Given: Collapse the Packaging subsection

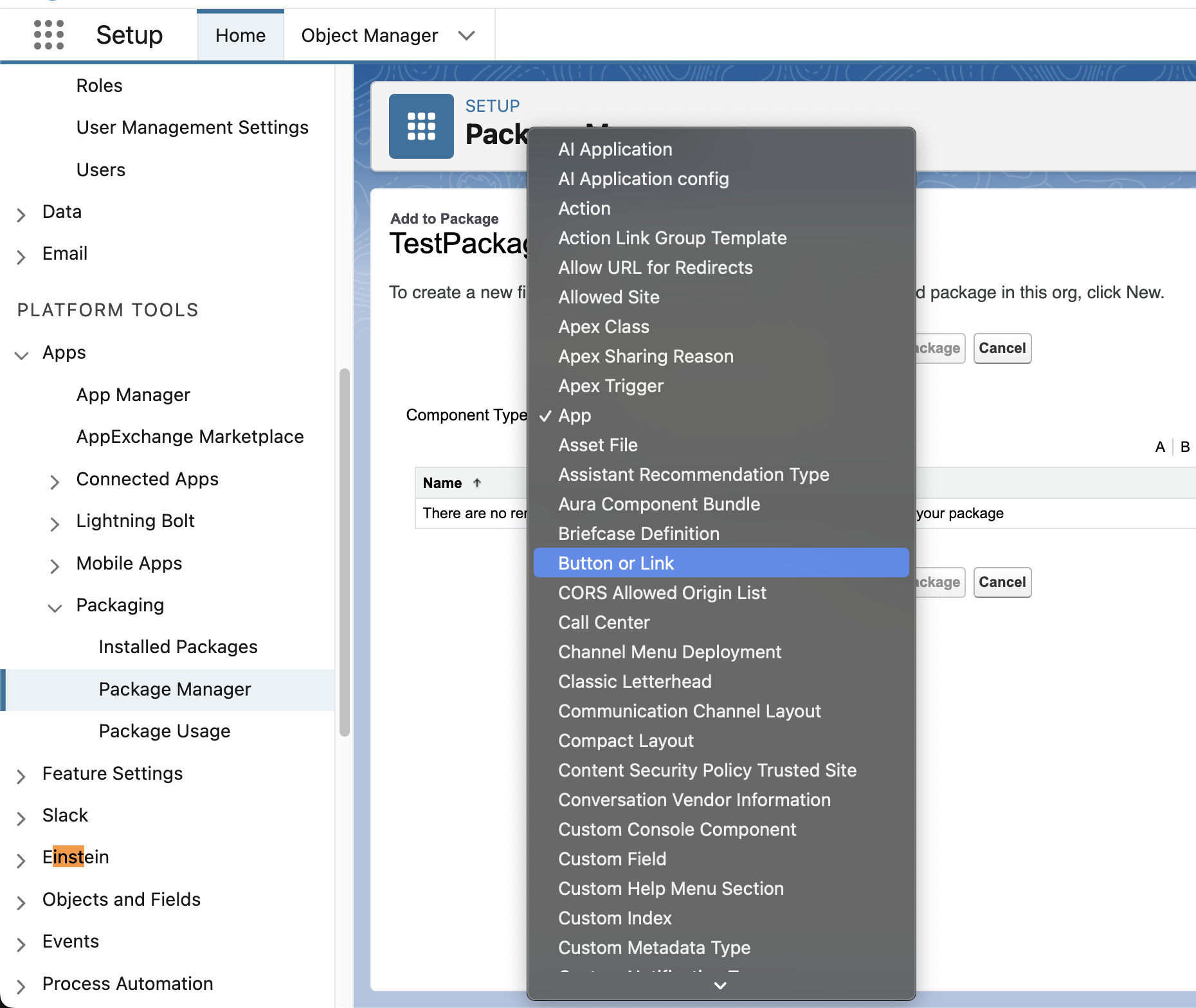Looking at the screenshot, I should 55,607.
